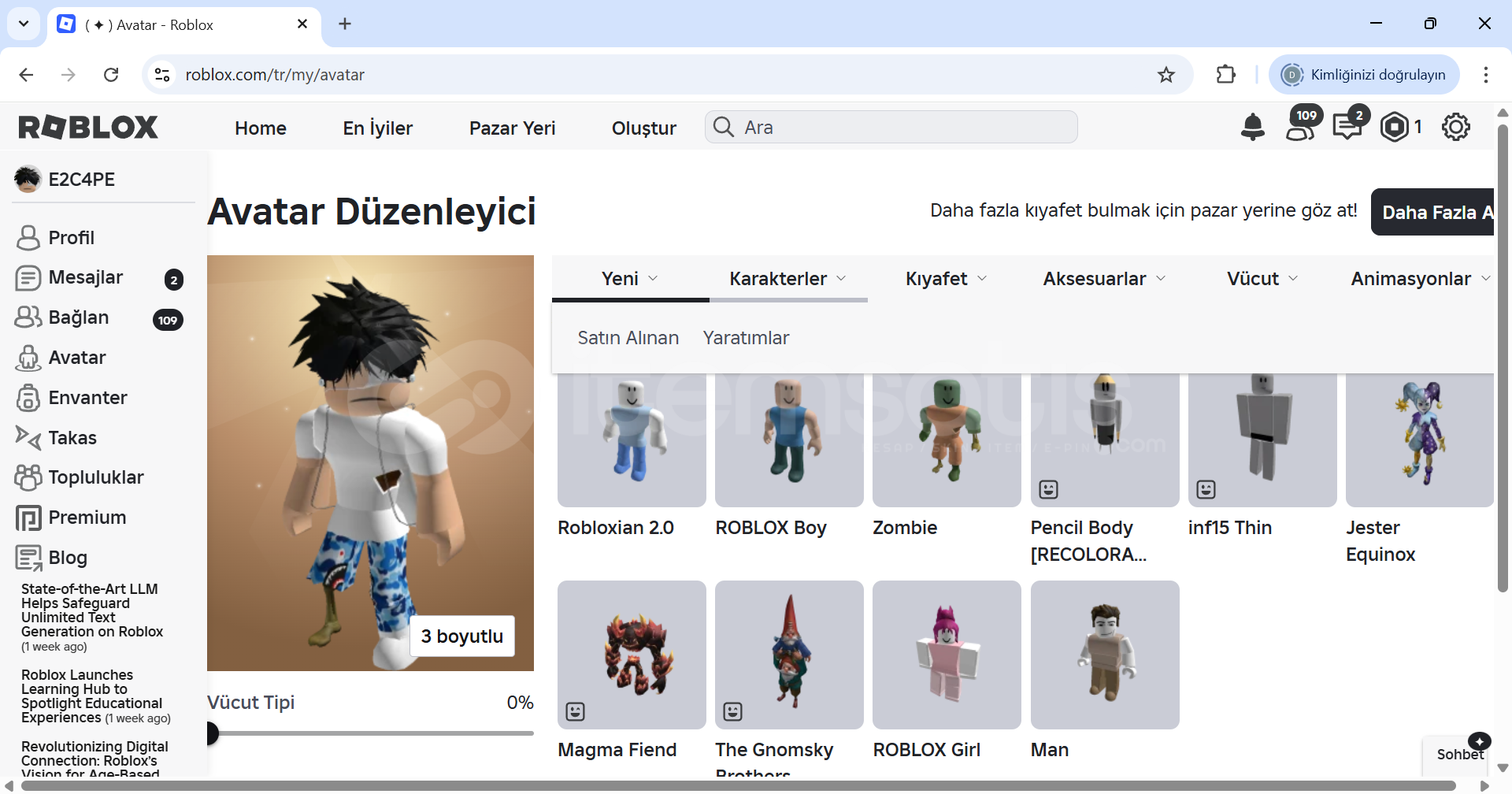Click the Ara search field
The height and width of the screenshot is (794, 1512).
[x=891, y=127]
